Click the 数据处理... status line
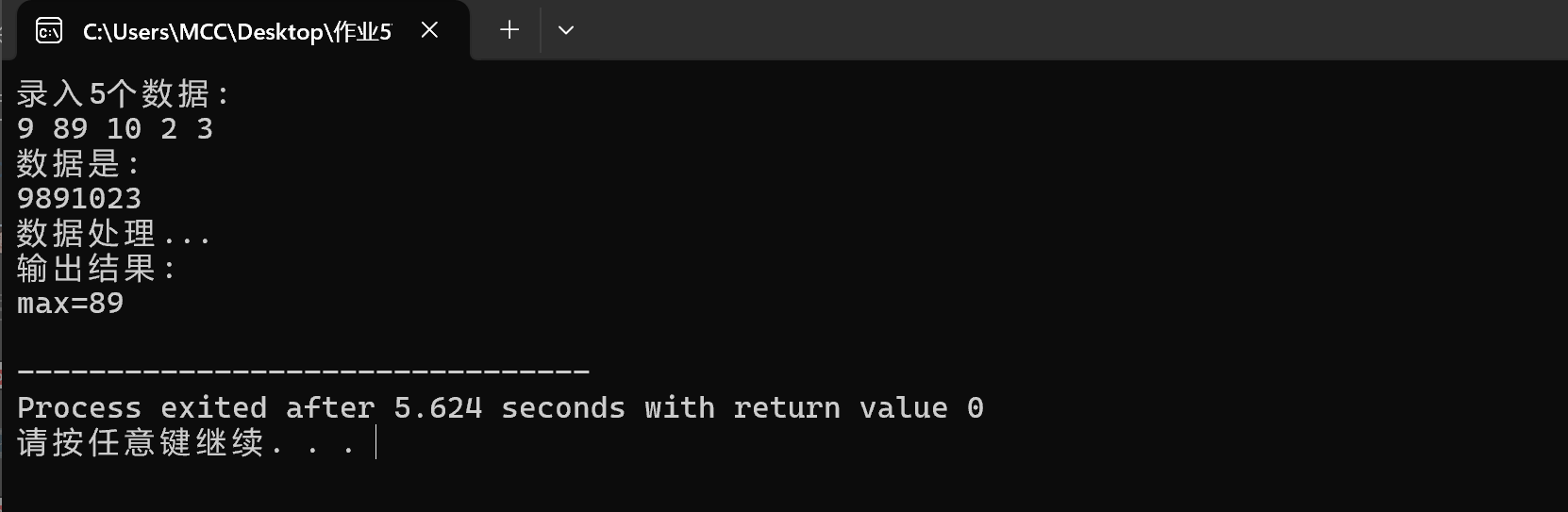This screenshot has width=1568, height=512. point(113,233)
